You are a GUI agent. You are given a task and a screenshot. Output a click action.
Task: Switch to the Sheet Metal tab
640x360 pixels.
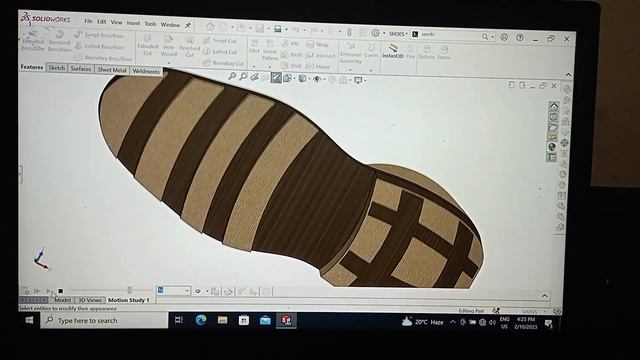click(111, 70)
